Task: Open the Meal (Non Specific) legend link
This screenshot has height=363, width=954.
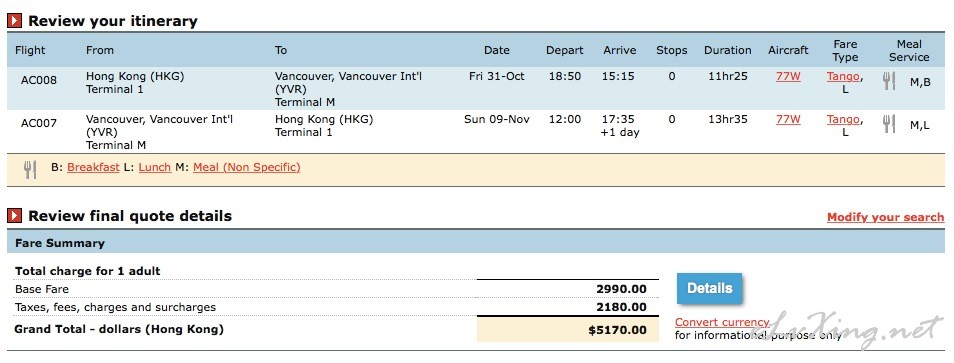Action: [246, 167]
